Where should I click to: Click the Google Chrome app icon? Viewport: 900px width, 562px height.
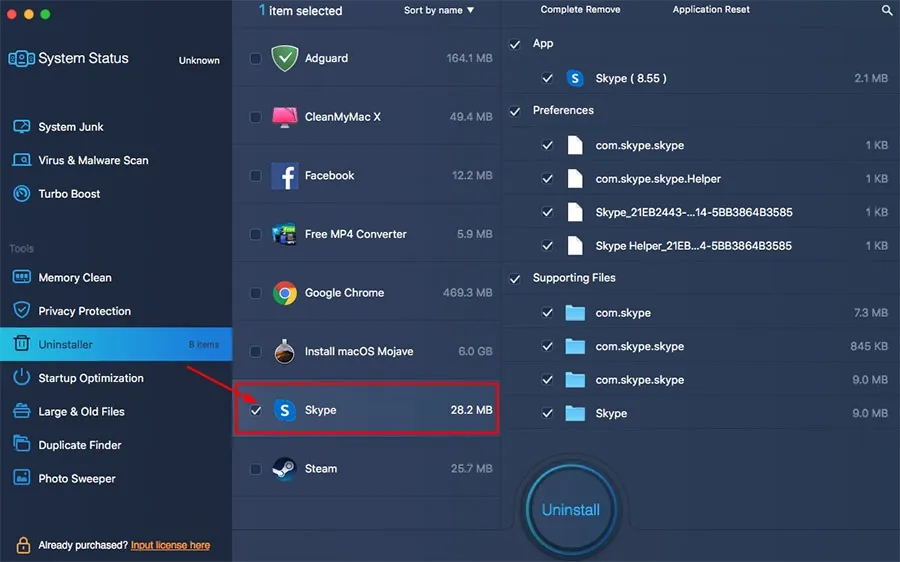(x=285, y=293)
